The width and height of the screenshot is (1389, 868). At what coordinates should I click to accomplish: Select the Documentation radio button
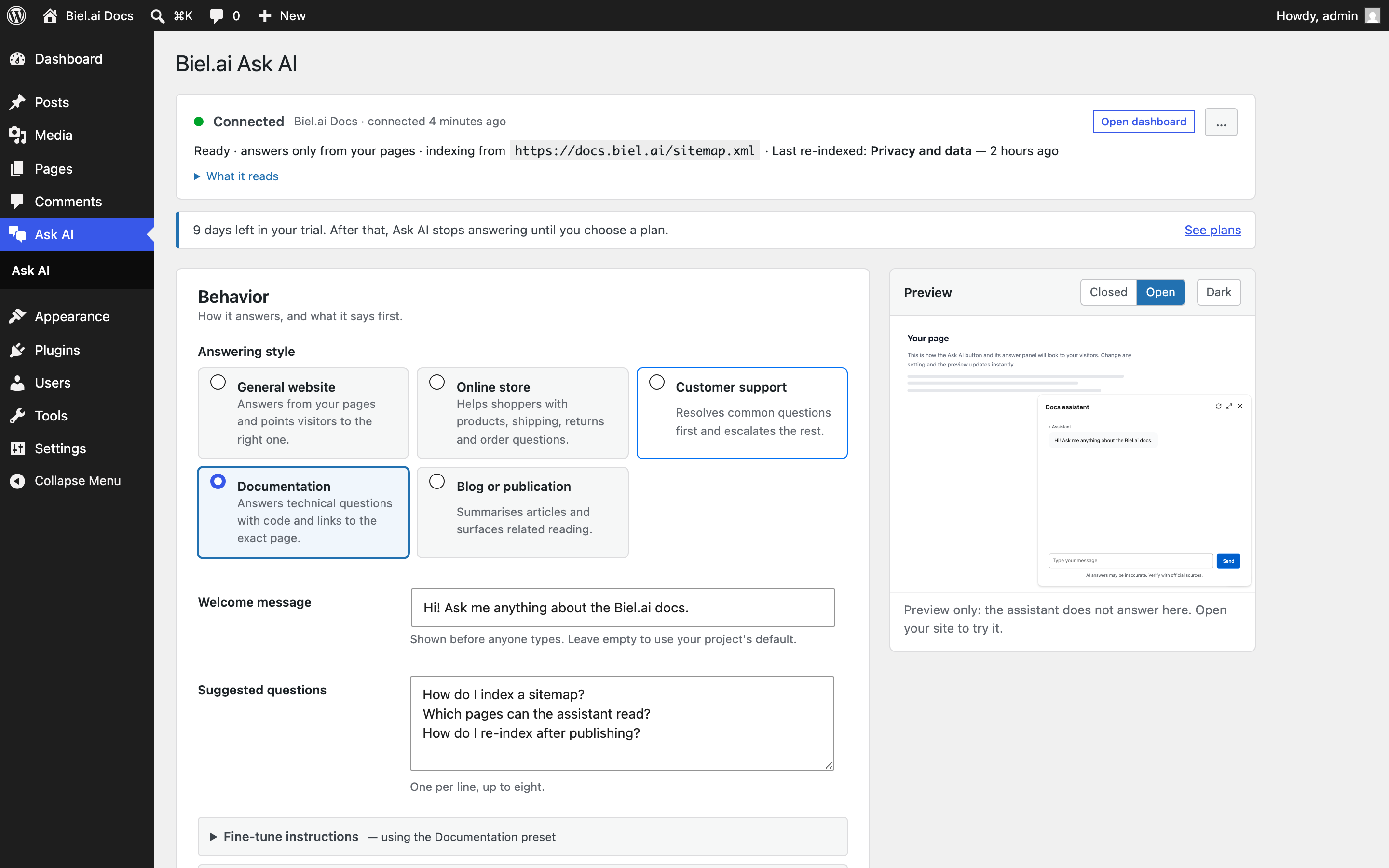[x=218, y=481]
